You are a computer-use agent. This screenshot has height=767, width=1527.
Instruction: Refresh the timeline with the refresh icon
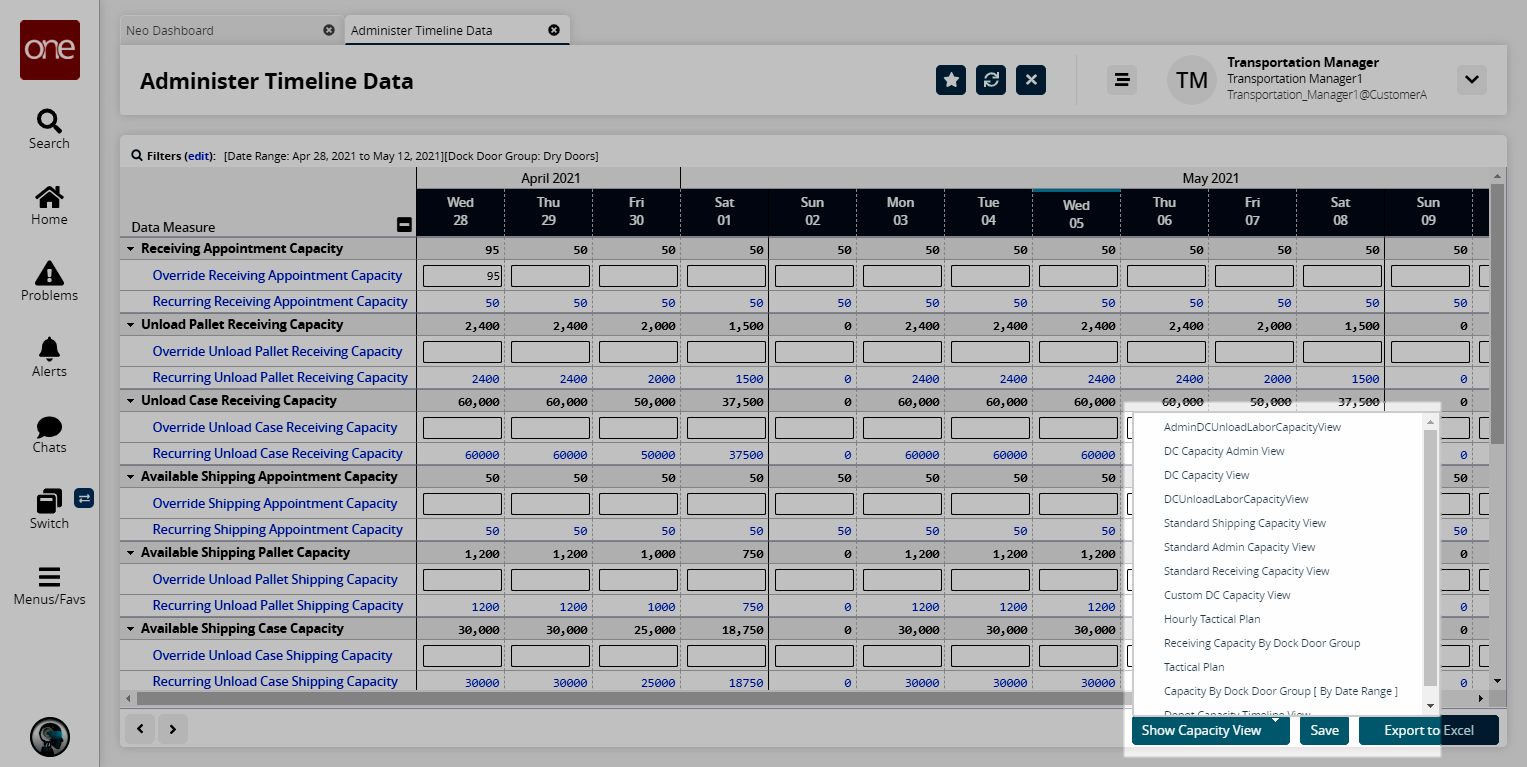coord(991,80)
